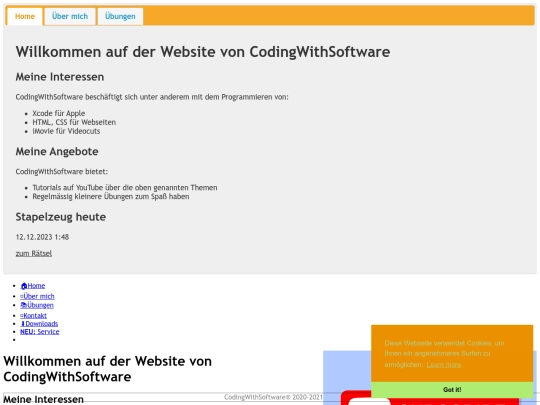Click Learn more in the cookie notice
The image size is (540, 405).
coord(444,364)
